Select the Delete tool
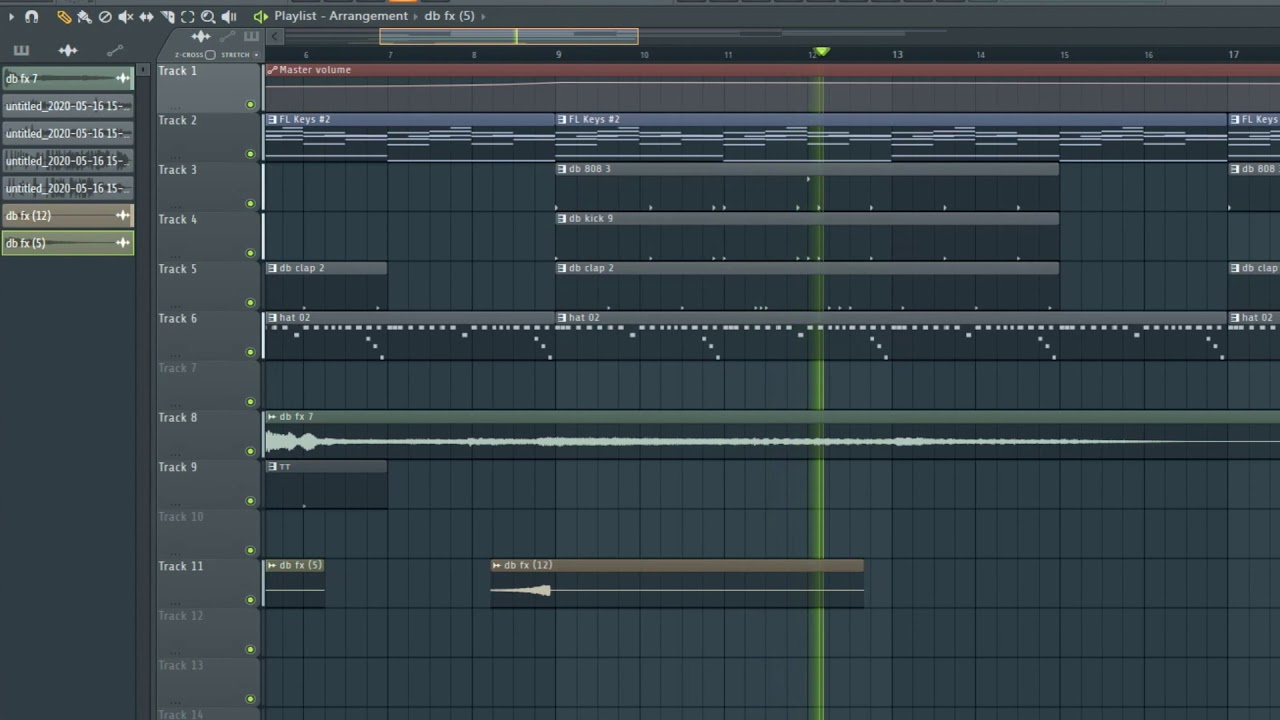1280x720 pixels. click(105, 16)
